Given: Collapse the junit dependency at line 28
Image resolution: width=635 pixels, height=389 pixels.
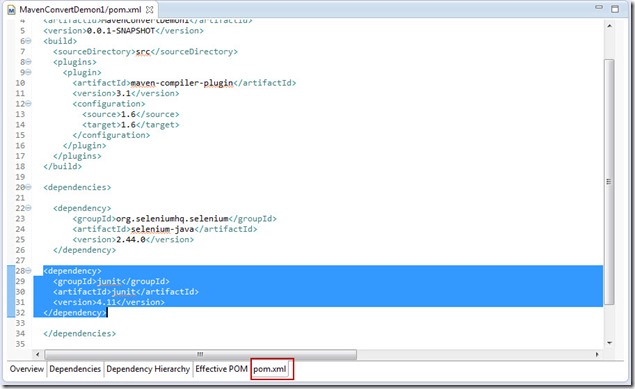Looking at the screenshot, I should tap(28, 270).
